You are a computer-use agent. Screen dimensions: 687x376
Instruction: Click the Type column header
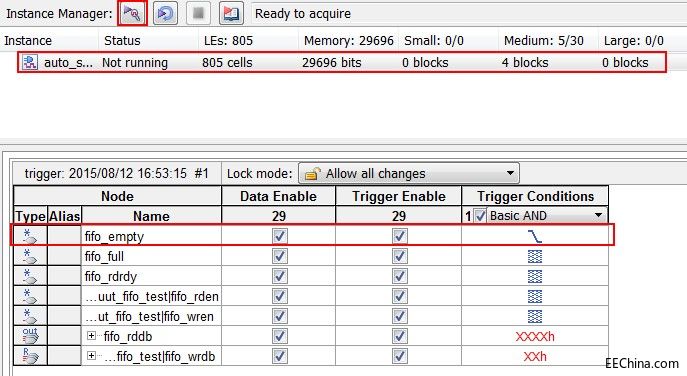(x=30, y=216)
